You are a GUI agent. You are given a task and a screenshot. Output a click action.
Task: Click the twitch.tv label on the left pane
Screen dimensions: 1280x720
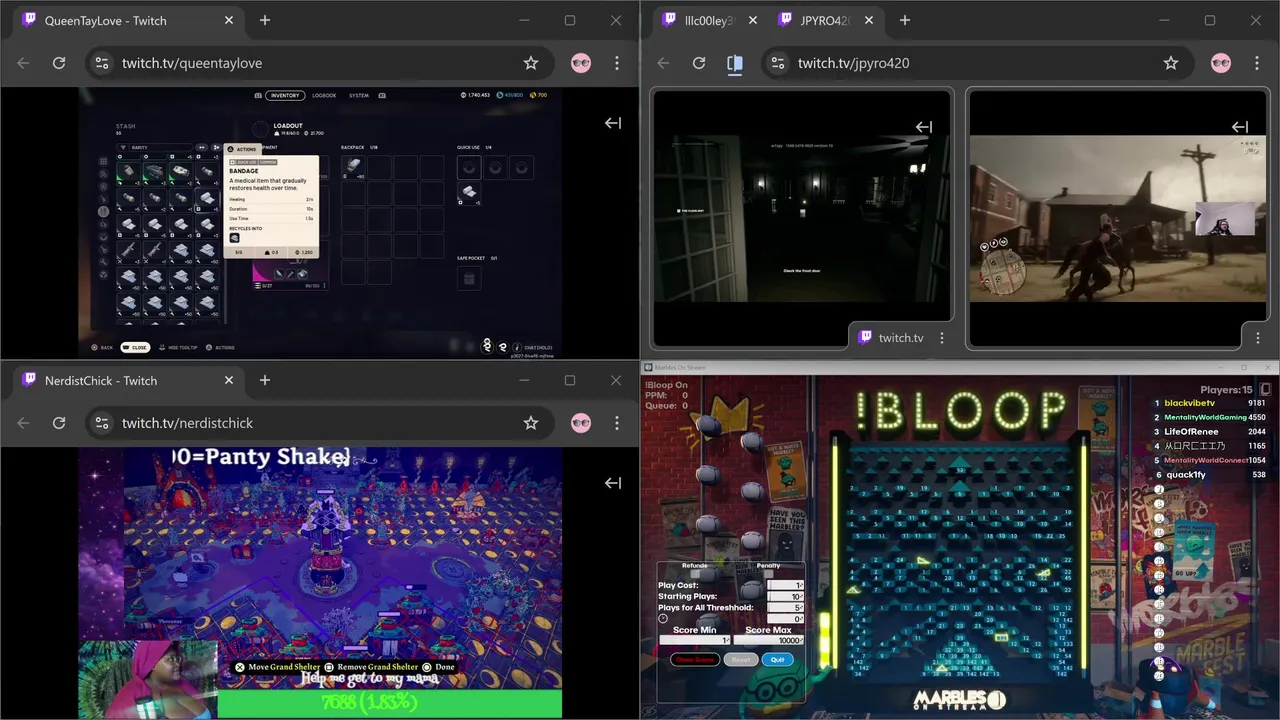[x=901, y=338]
